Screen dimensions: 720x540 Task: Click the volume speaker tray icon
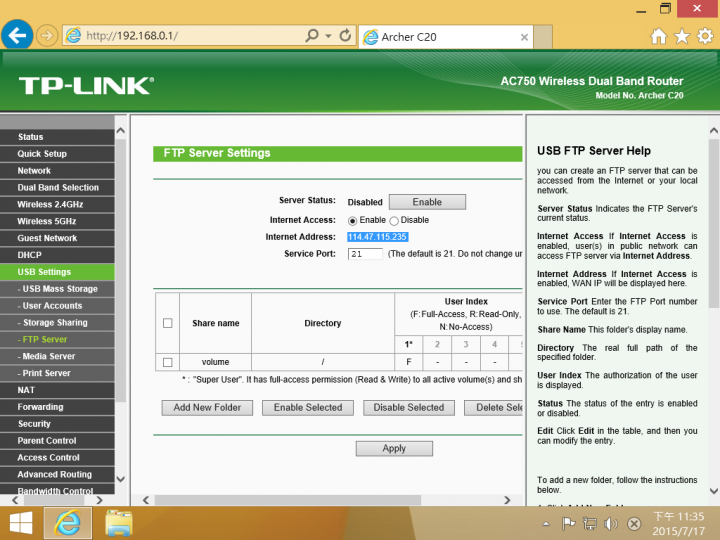(x=611, y=523)
